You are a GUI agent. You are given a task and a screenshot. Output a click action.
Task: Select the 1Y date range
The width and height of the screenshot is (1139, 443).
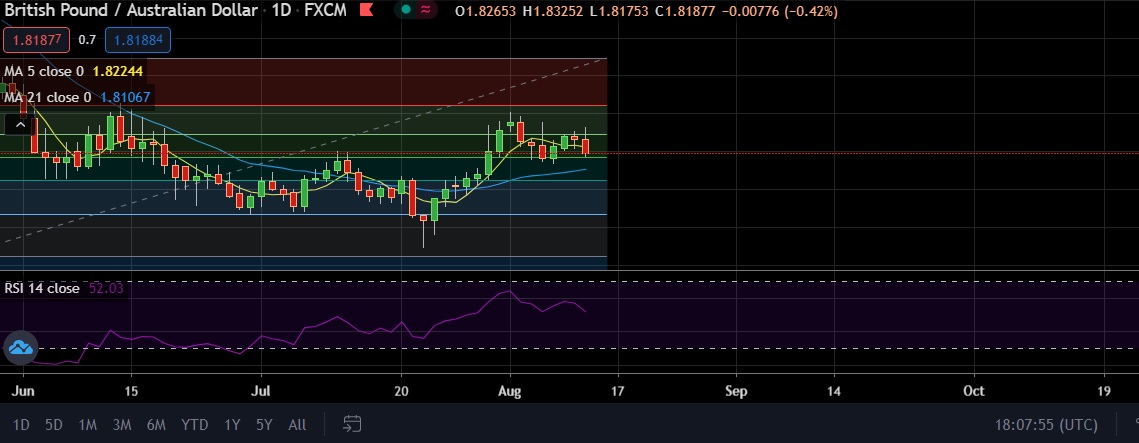click(x=232, y=425)
